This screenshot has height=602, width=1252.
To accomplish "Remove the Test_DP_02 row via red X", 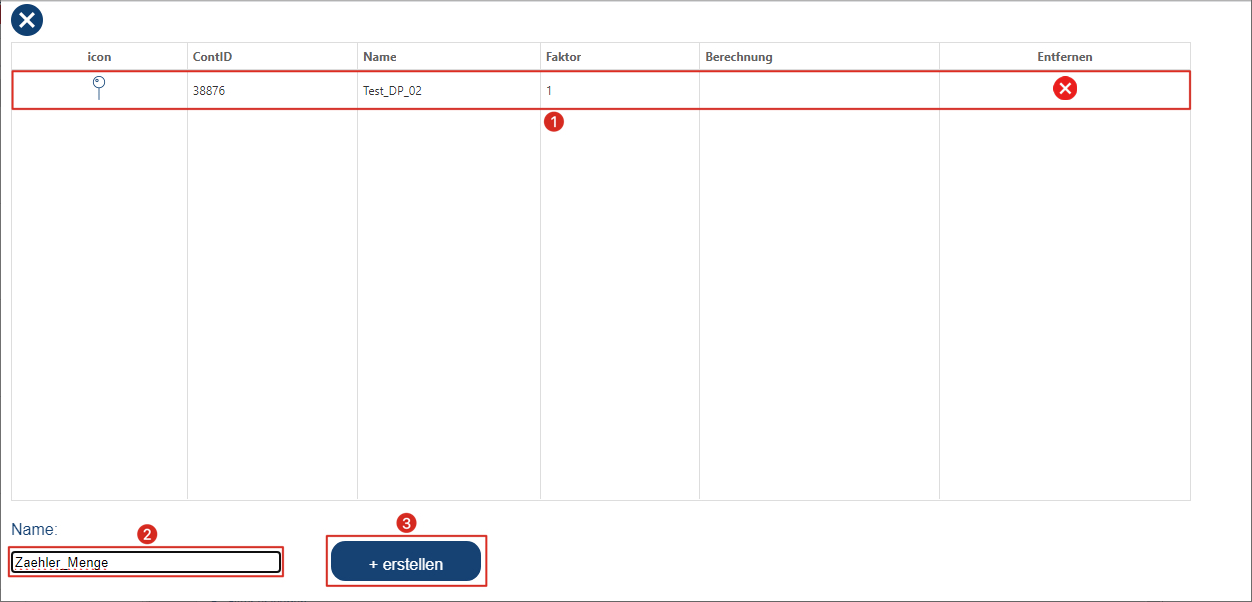I will [x=1065, y=89].
